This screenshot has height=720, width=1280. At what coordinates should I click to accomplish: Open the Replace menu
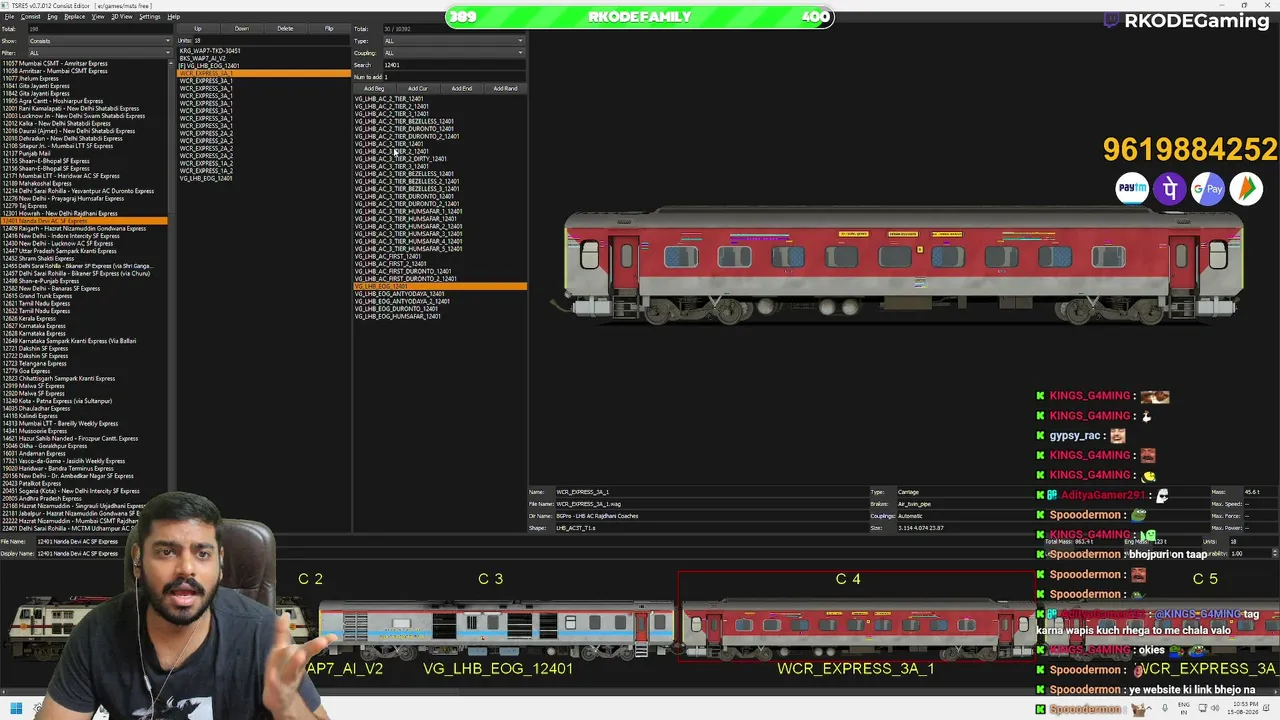(x=75, y=17)
